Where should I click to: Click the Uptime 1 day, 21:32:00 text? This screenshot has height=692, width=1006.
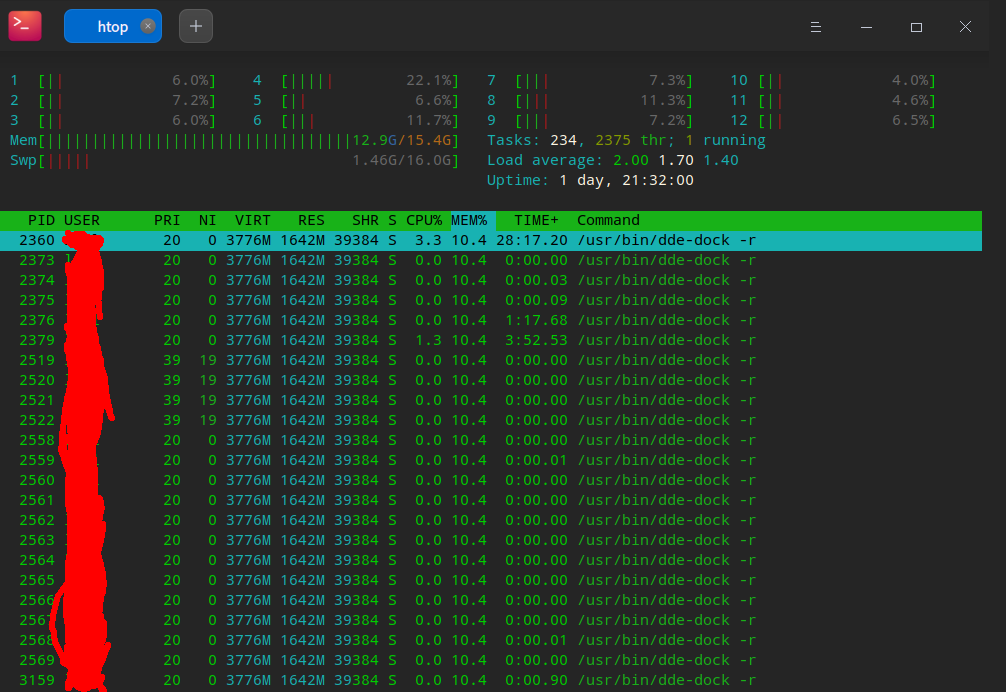[590, 180]
